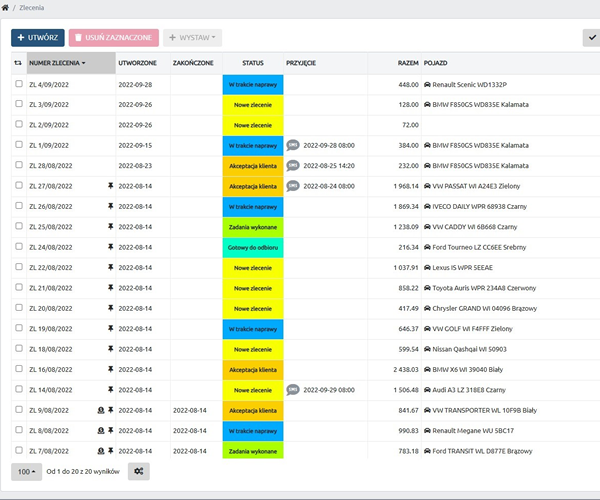The height and width of the screenshot is (500, 600).
Task: Click pin icon on ZL 26/08/2022 row
Action: [111, 206]
